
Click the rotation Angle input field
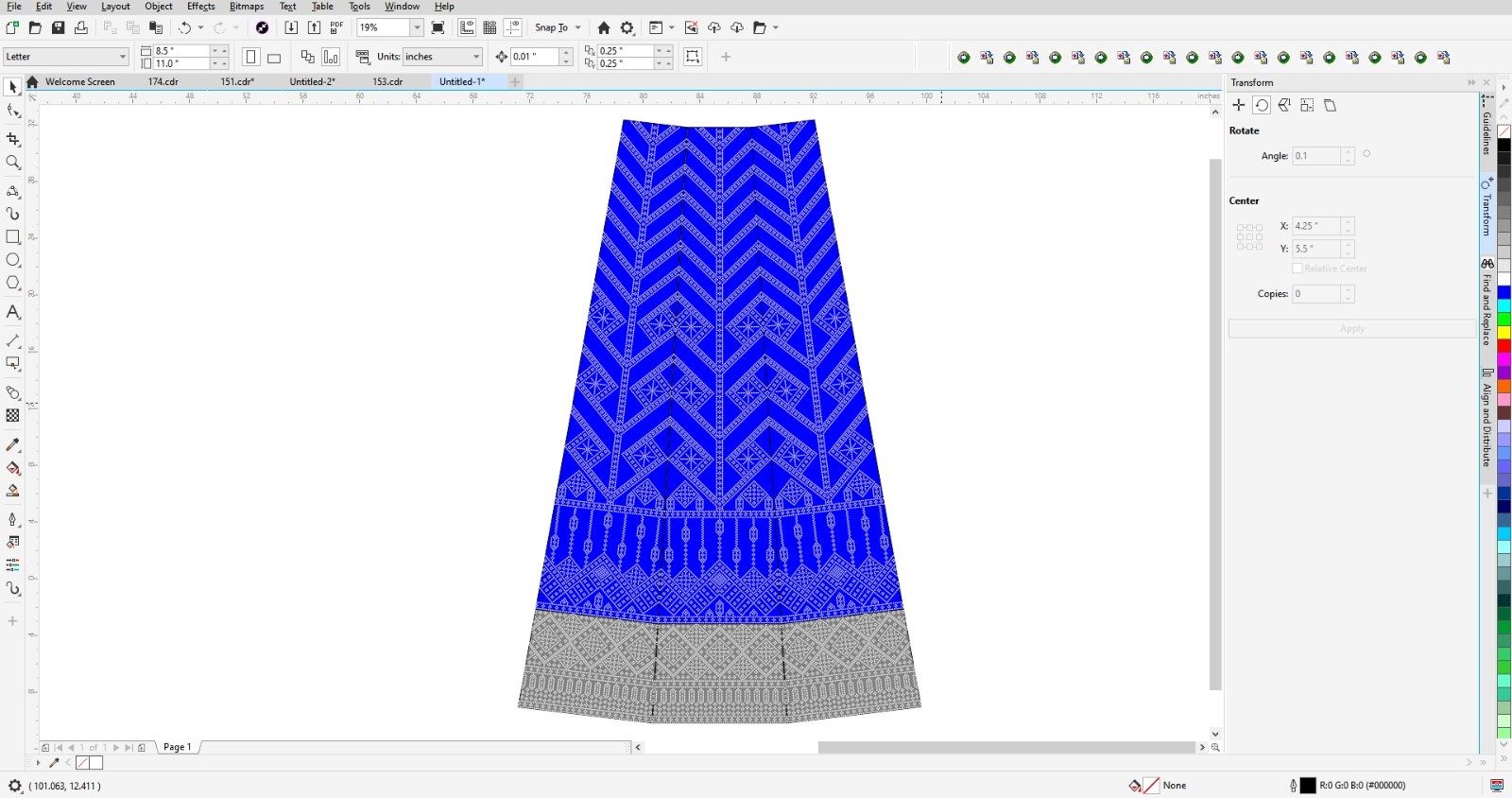tap(1316, 156)
